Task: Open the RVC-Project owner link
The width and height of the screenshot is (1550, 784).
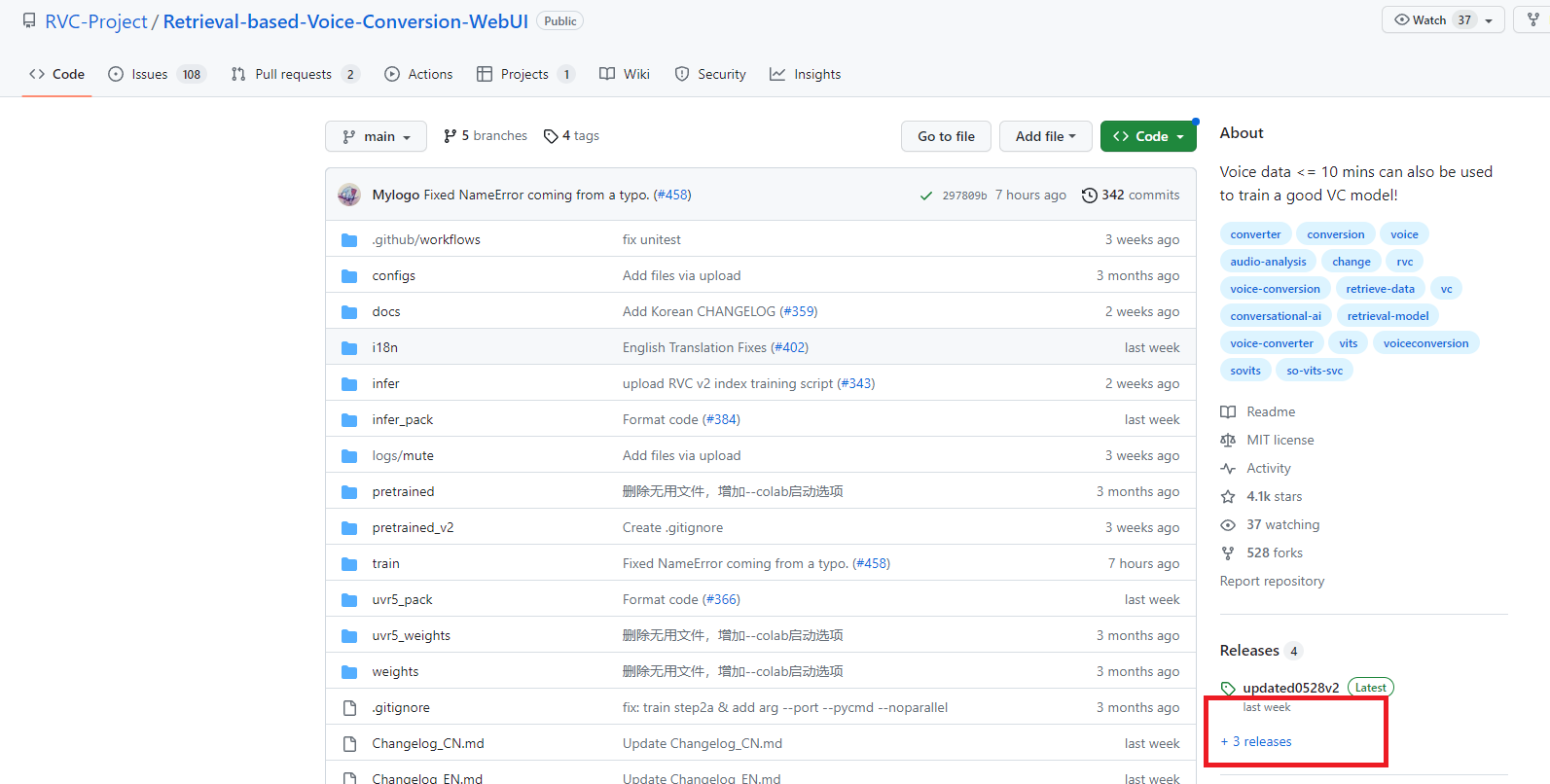Action: click(96, 21)
